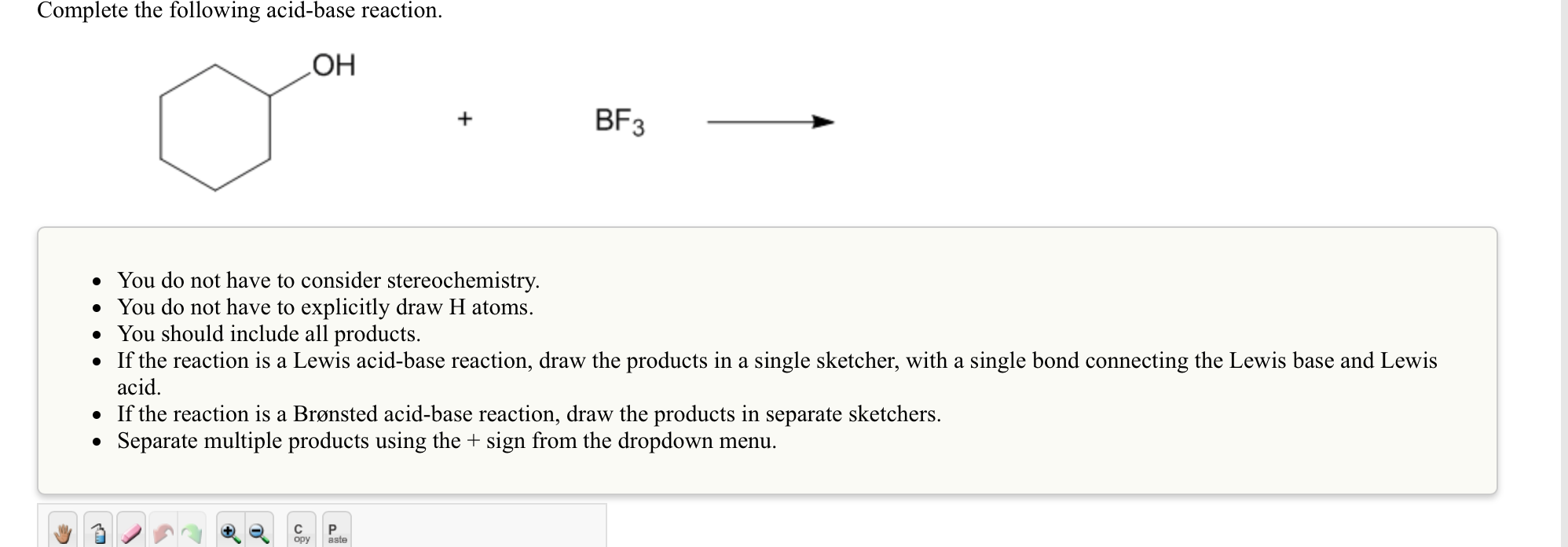
Task: Redo the last sketcher action
Action: coord(190,533)
